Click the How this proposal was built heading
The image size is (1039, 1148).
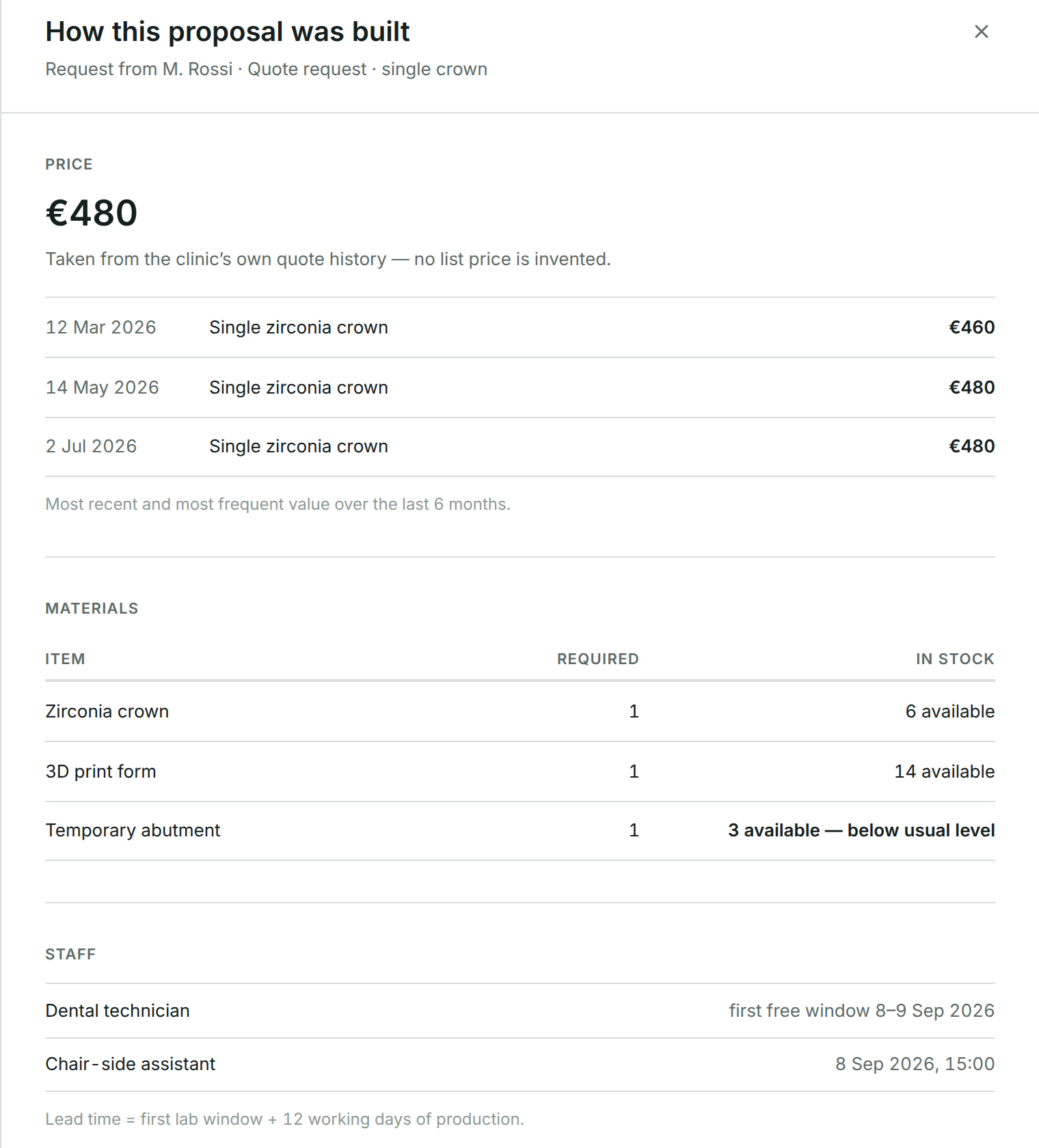pos(228,31)
